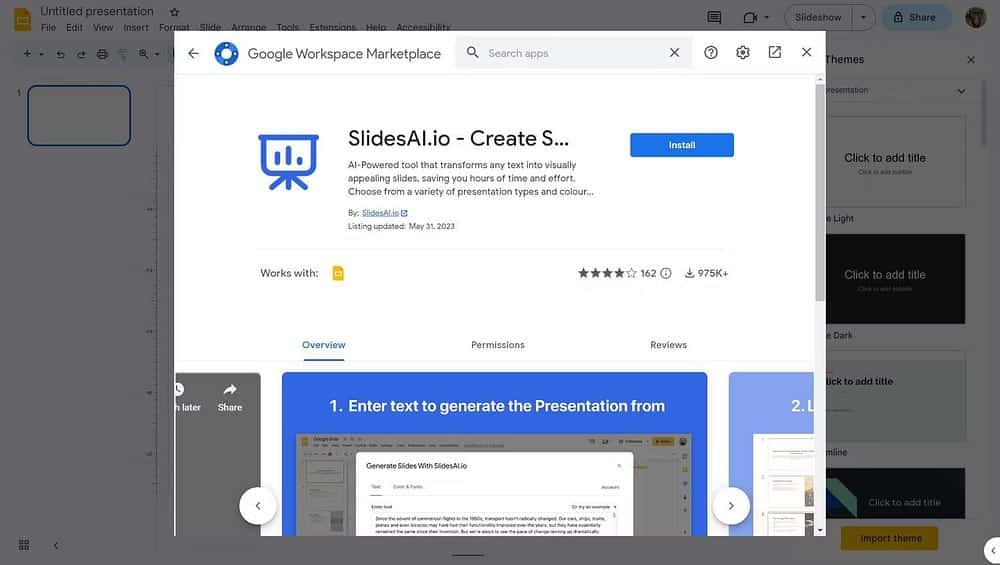The height and width of the screenshot is (565, 1000).
Task: Open the Google Slides home logo
Action: tap(22, 19)
